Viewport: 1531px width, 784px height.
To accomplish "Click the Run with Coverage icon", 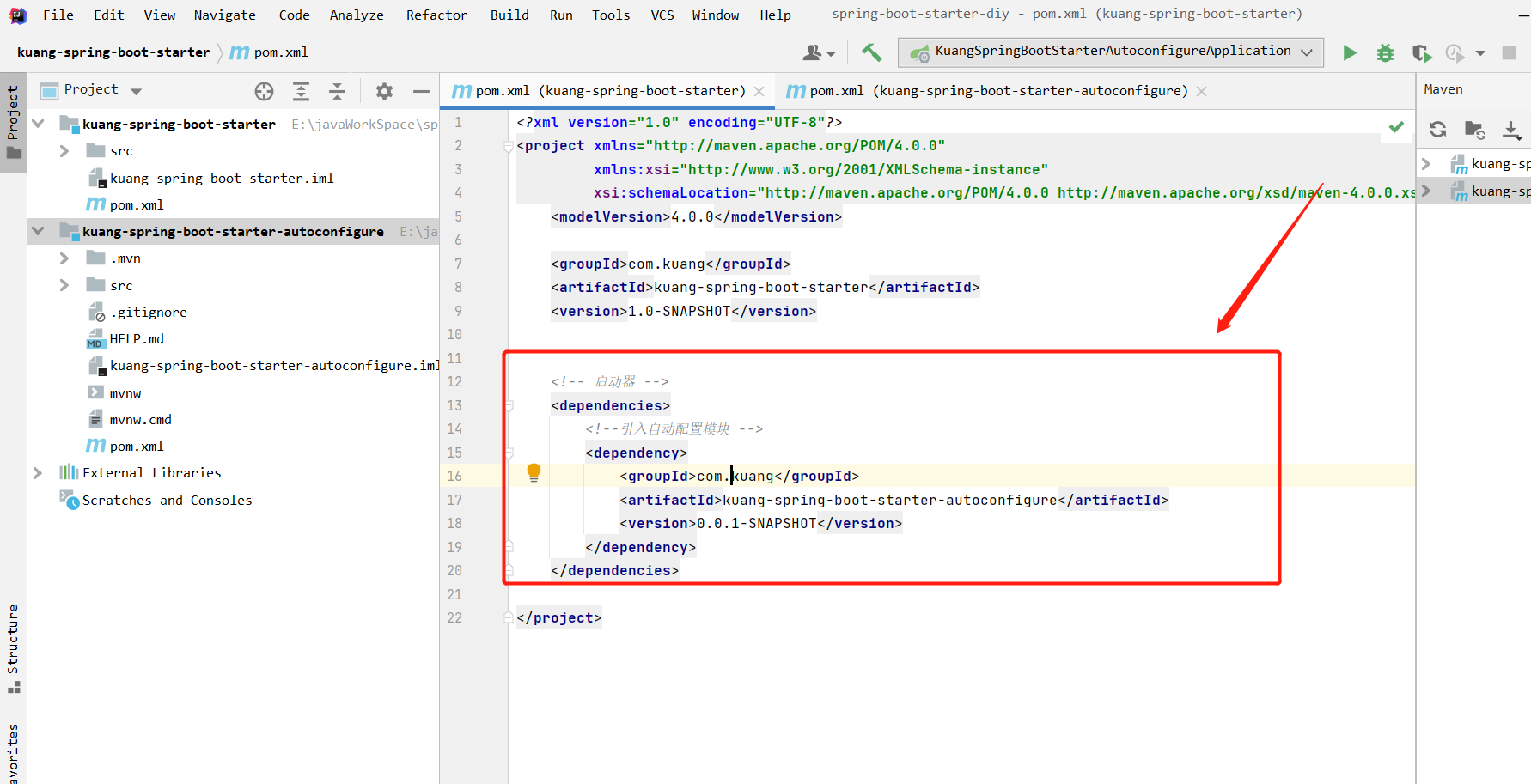I will [x=1421, y=53].
